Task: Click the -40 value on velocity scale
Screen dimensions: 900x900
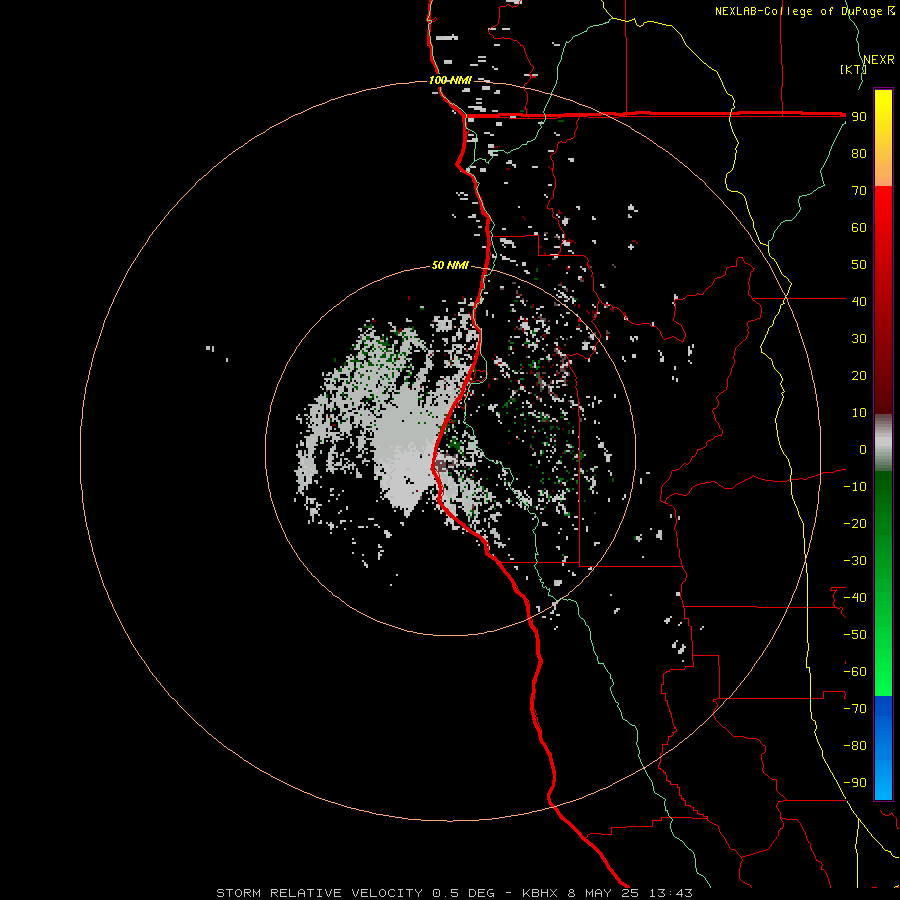Action: (855, 598)
